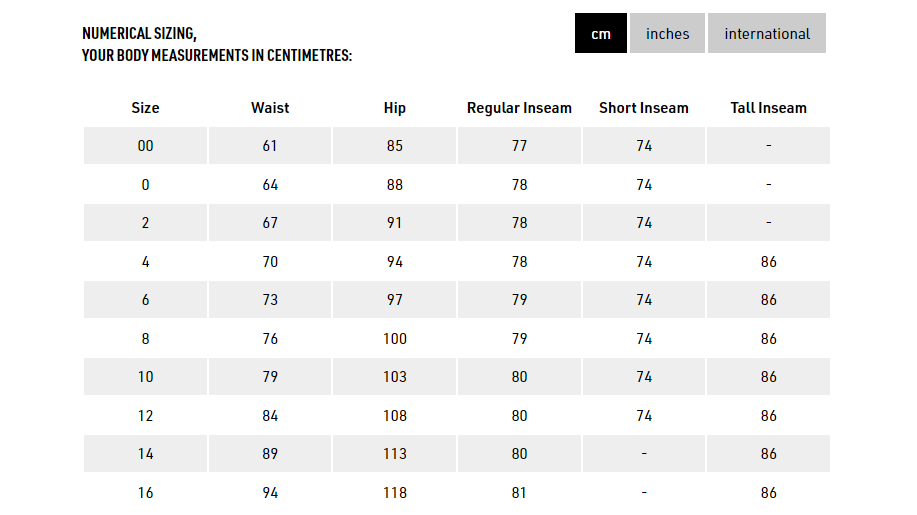Select the size 10 row label

[145, 377]
